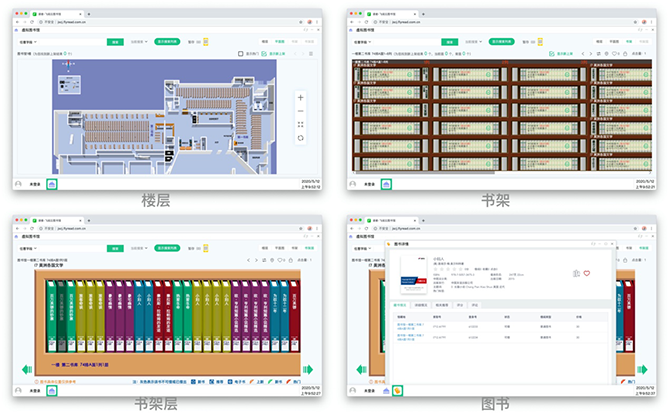Click fit-to-screen icon beside floor map

300,124
